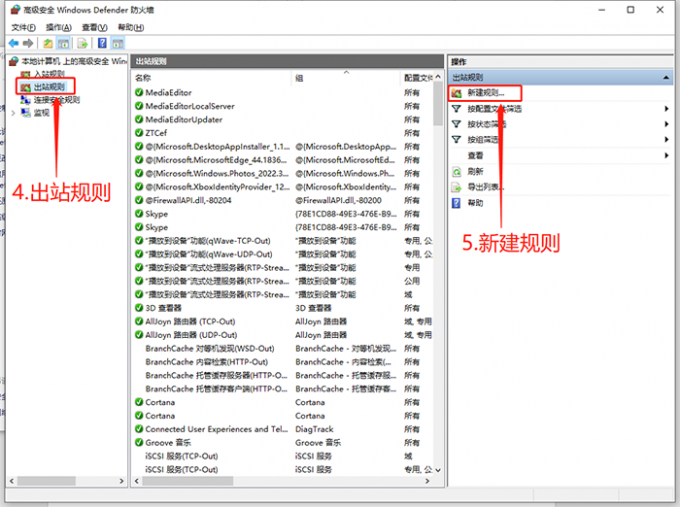Click the blue help toolbar icon
Image resolution: width=680 pixels, height=507 pixels.
tap(102, 43)
